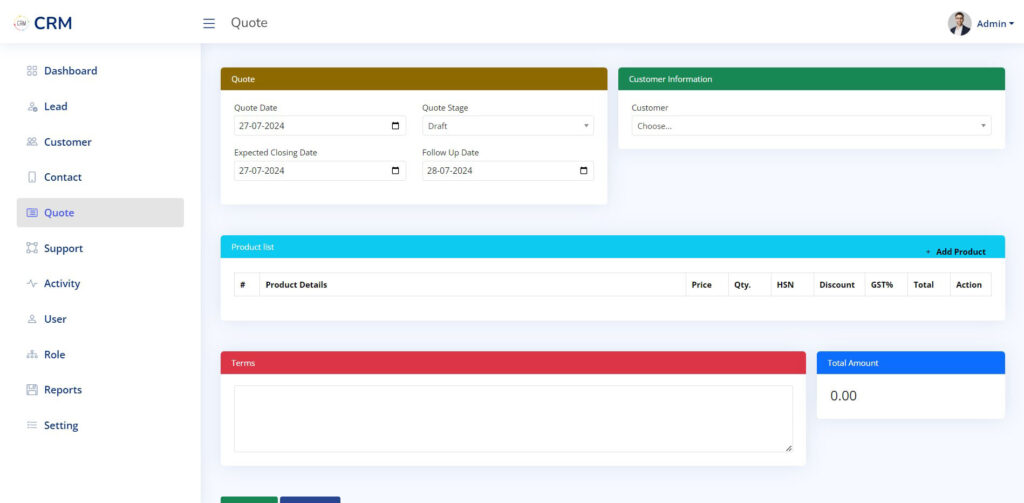The height and width of the screenshot is (503, 1024).
Task: Click the Product list panel header
Action: (613, 247)
